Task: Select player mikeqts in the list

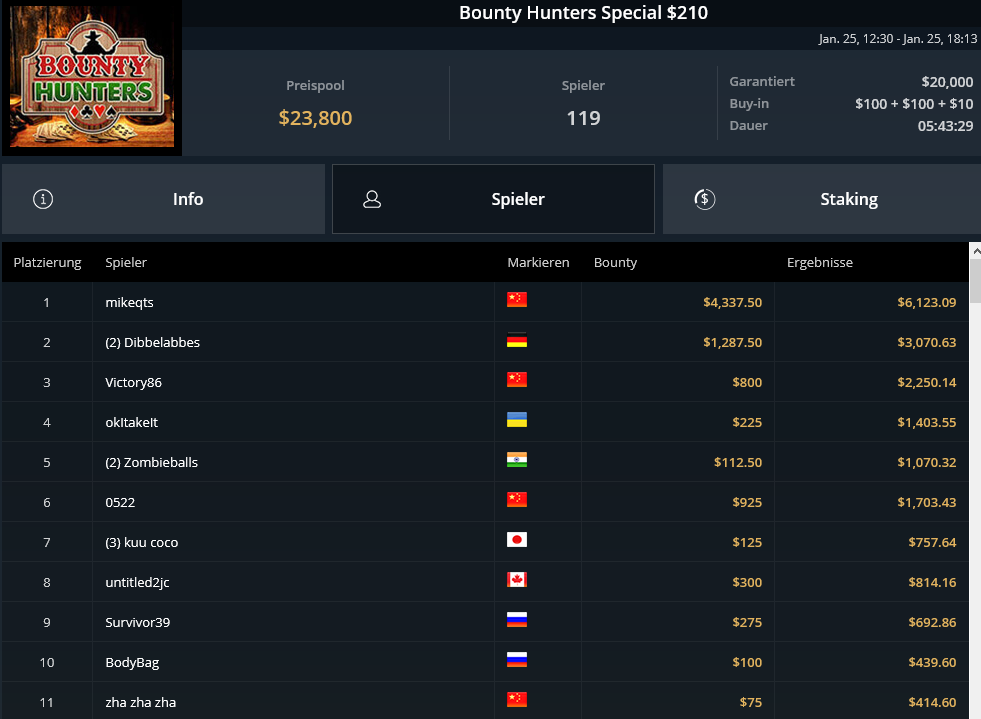Action: click(x=129, y=302)
